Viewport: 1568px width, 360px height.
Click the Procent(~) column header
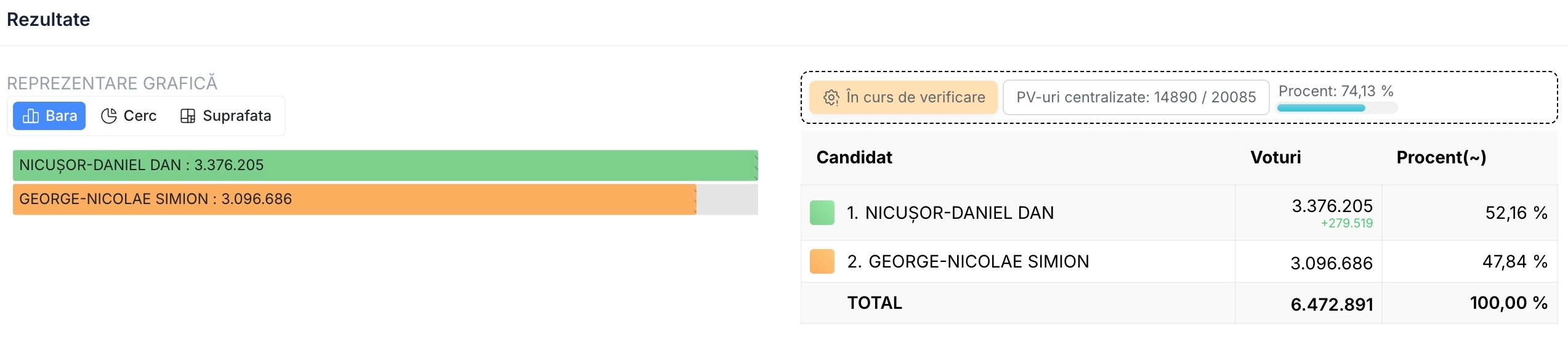pos(1441,158)
